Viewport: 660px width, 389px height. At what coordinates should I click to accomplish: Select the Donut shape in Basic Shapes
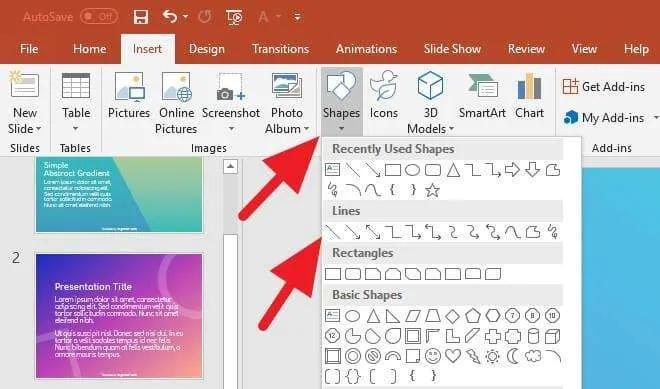353,357
